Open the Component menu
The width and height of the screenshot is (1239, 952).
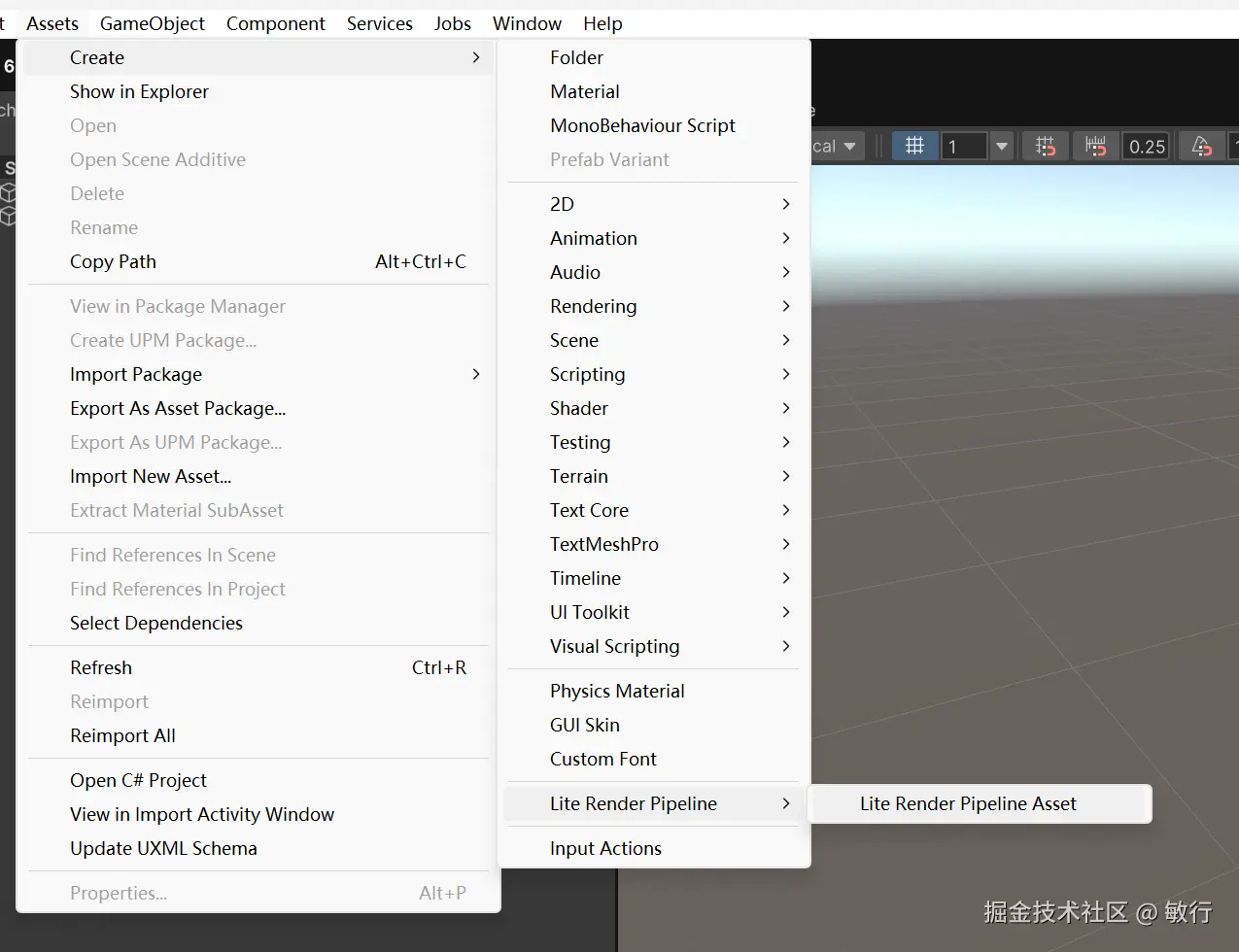[x=276, y=23]
